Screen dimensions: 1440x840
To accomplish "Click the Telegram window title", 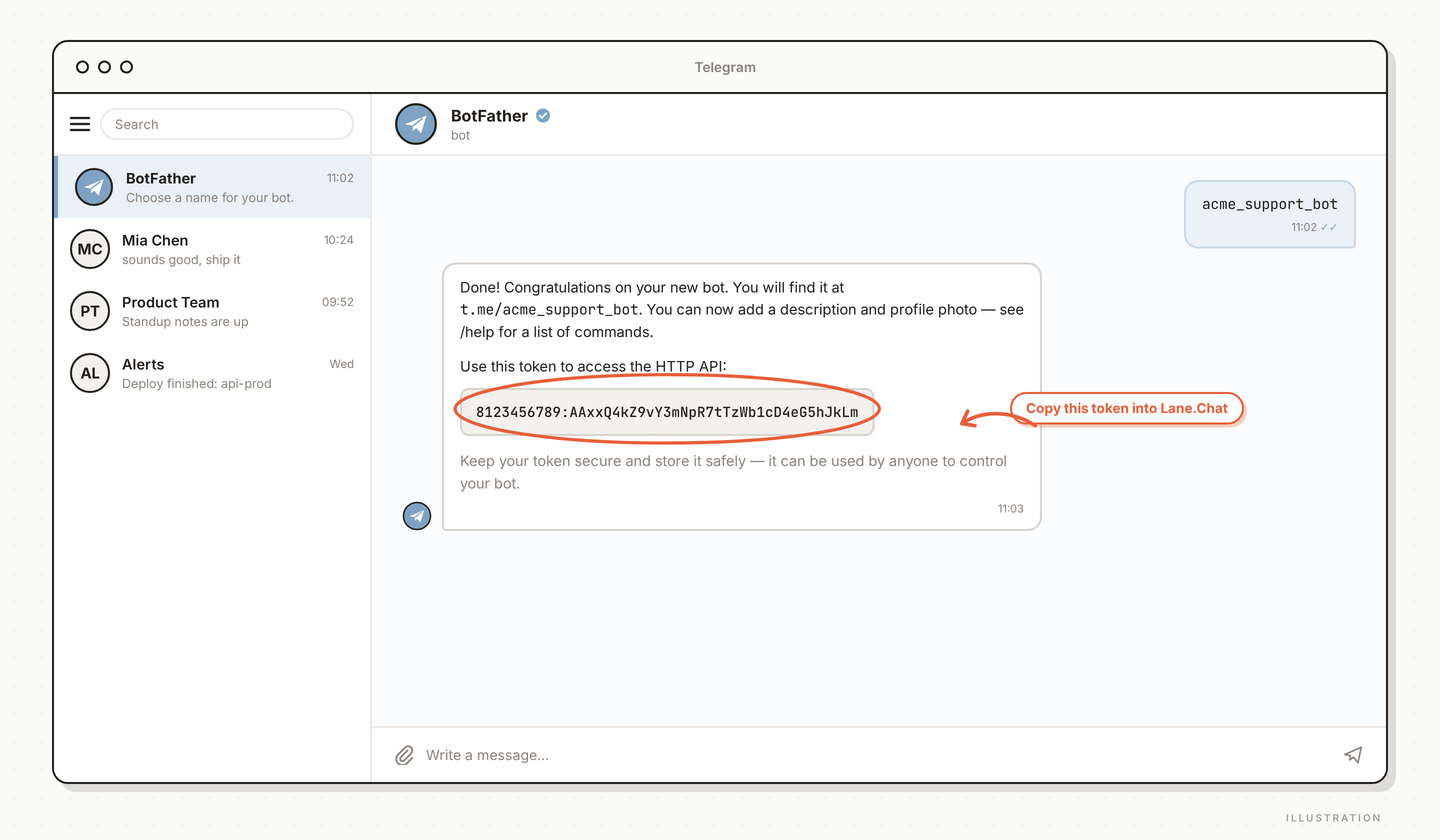I will [x=725, y=67].
